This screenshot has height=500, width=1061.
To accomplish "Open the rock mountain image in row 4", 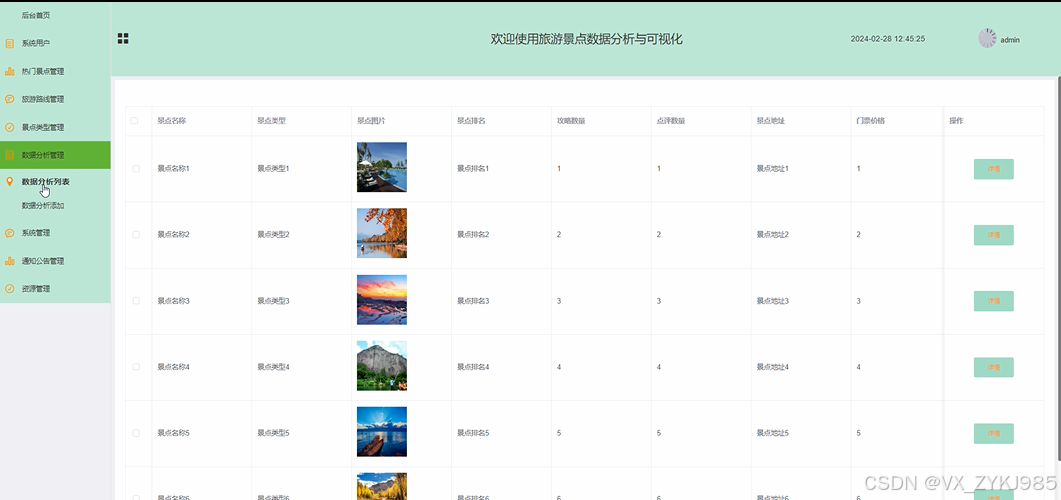I will [x=382, y=366].
